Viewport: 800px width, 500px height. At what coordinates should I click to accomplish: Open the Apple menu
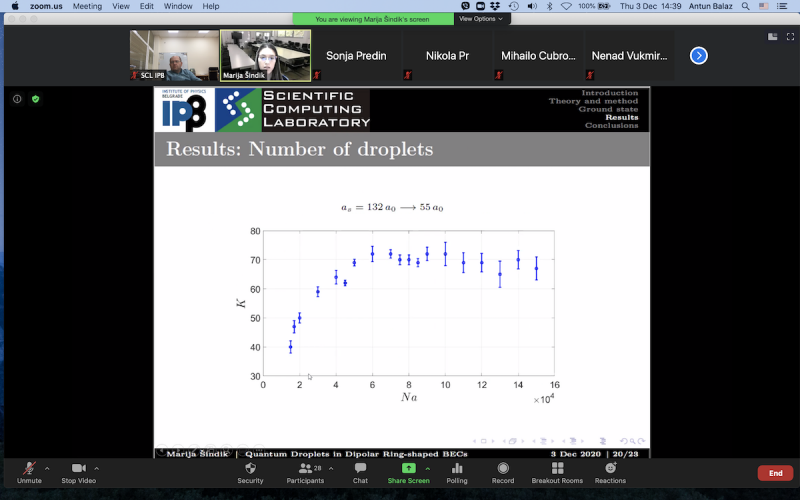pyautogui.click(x=15, y=6)
